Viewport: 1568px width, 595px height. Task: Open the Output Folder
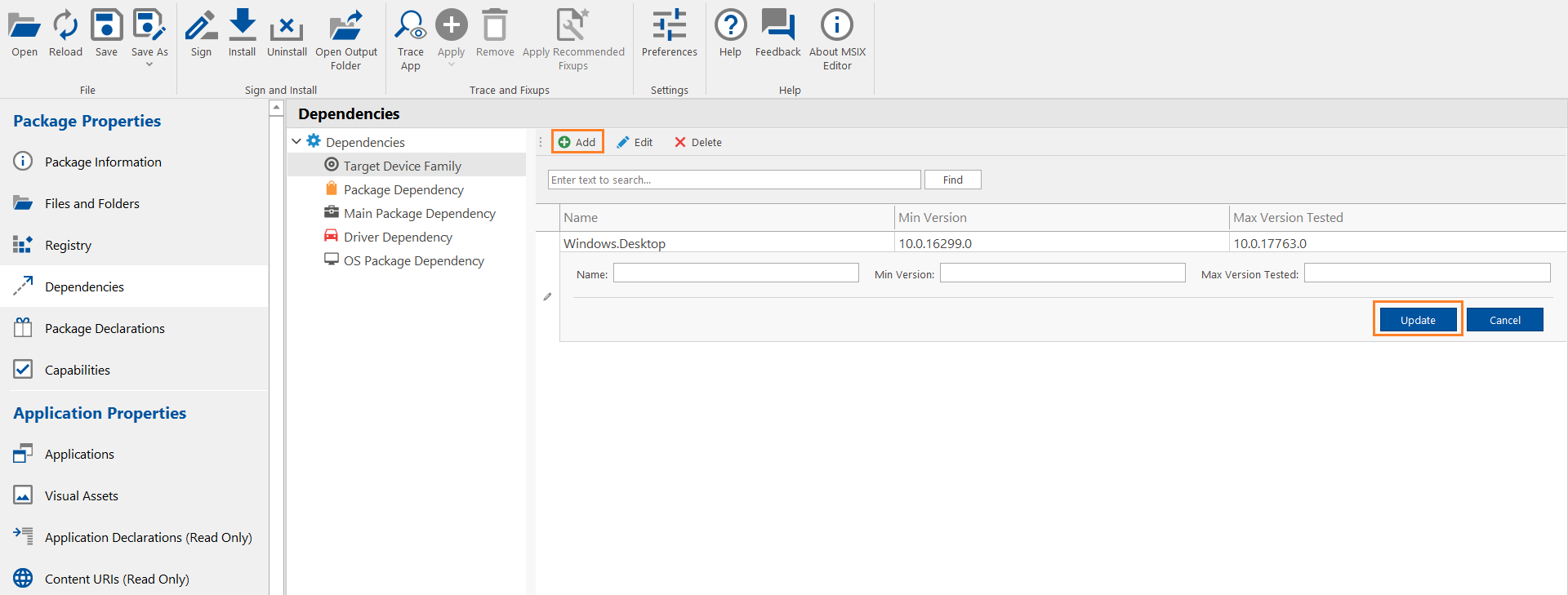point(346,26)
